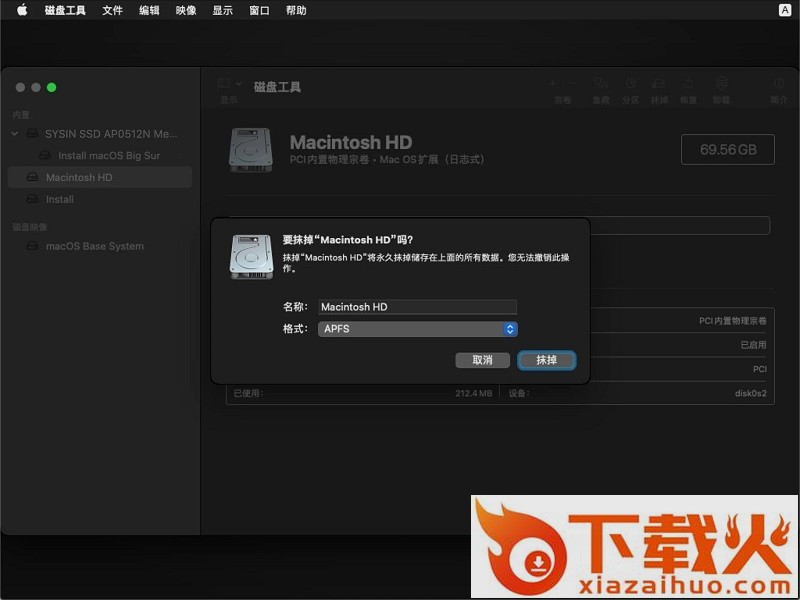Open the 窗口 menu

click(x=259, y=10)
